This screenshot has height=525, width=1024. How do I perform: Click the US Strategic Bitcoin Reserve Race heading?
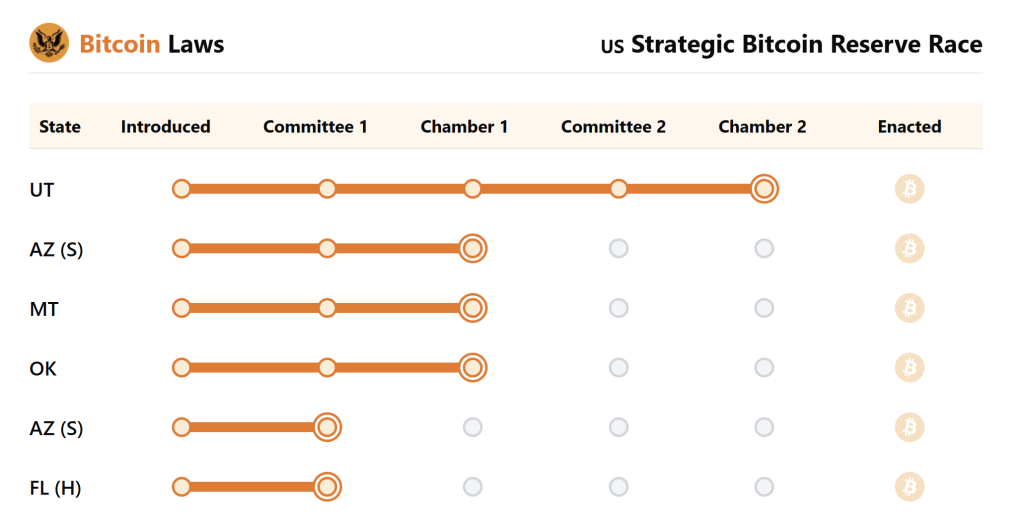pos(791,45)
